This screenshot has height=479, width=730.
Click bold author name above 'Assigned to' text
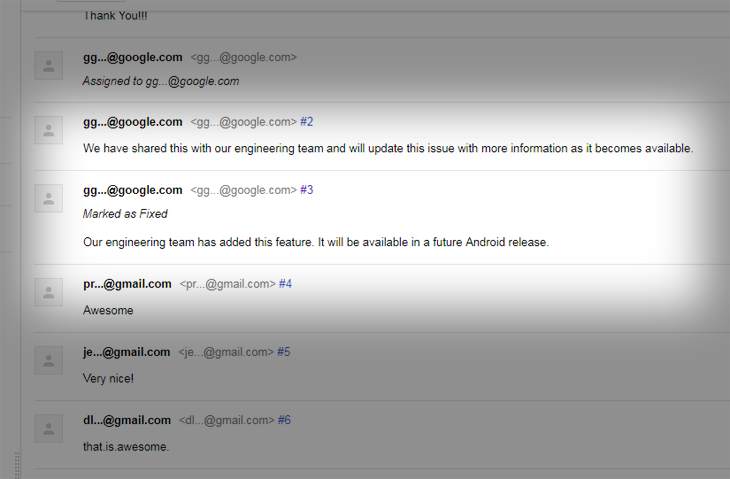click(x=132, y=57)
